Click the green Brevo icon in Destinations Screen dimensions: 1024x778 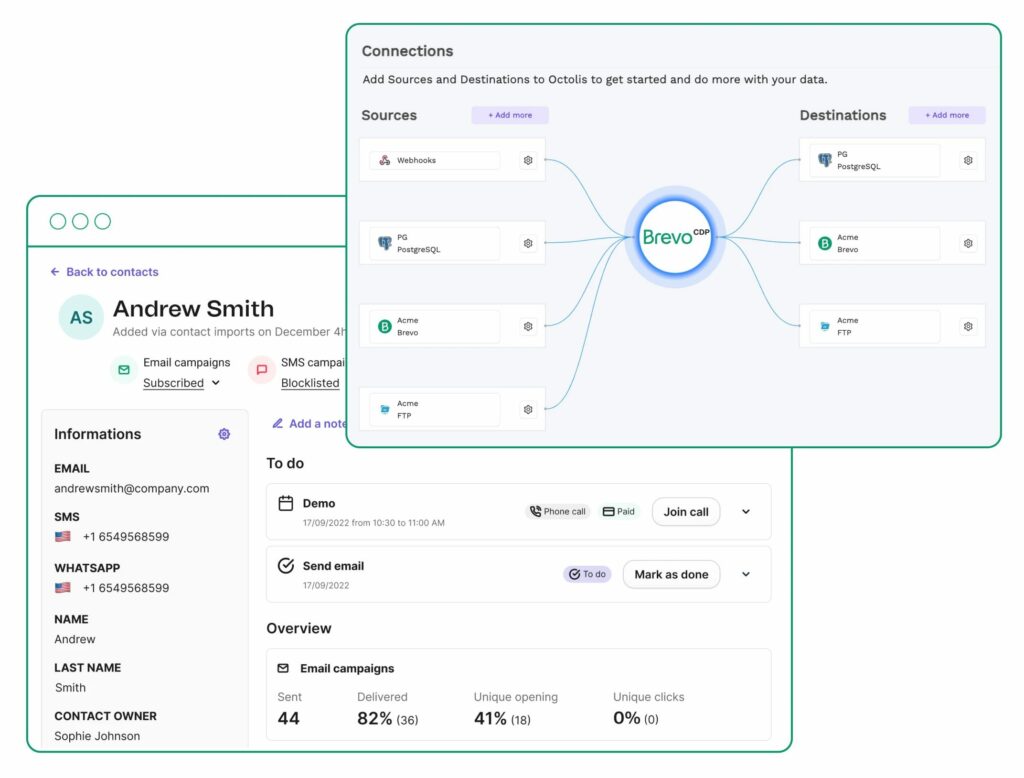click(x=825, y=243)
